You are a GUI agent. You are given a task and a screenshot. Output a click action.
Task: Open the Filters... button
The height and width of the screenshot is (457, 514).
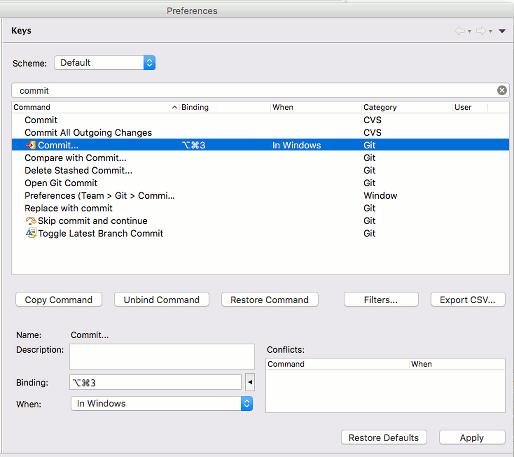coord(381,300)
